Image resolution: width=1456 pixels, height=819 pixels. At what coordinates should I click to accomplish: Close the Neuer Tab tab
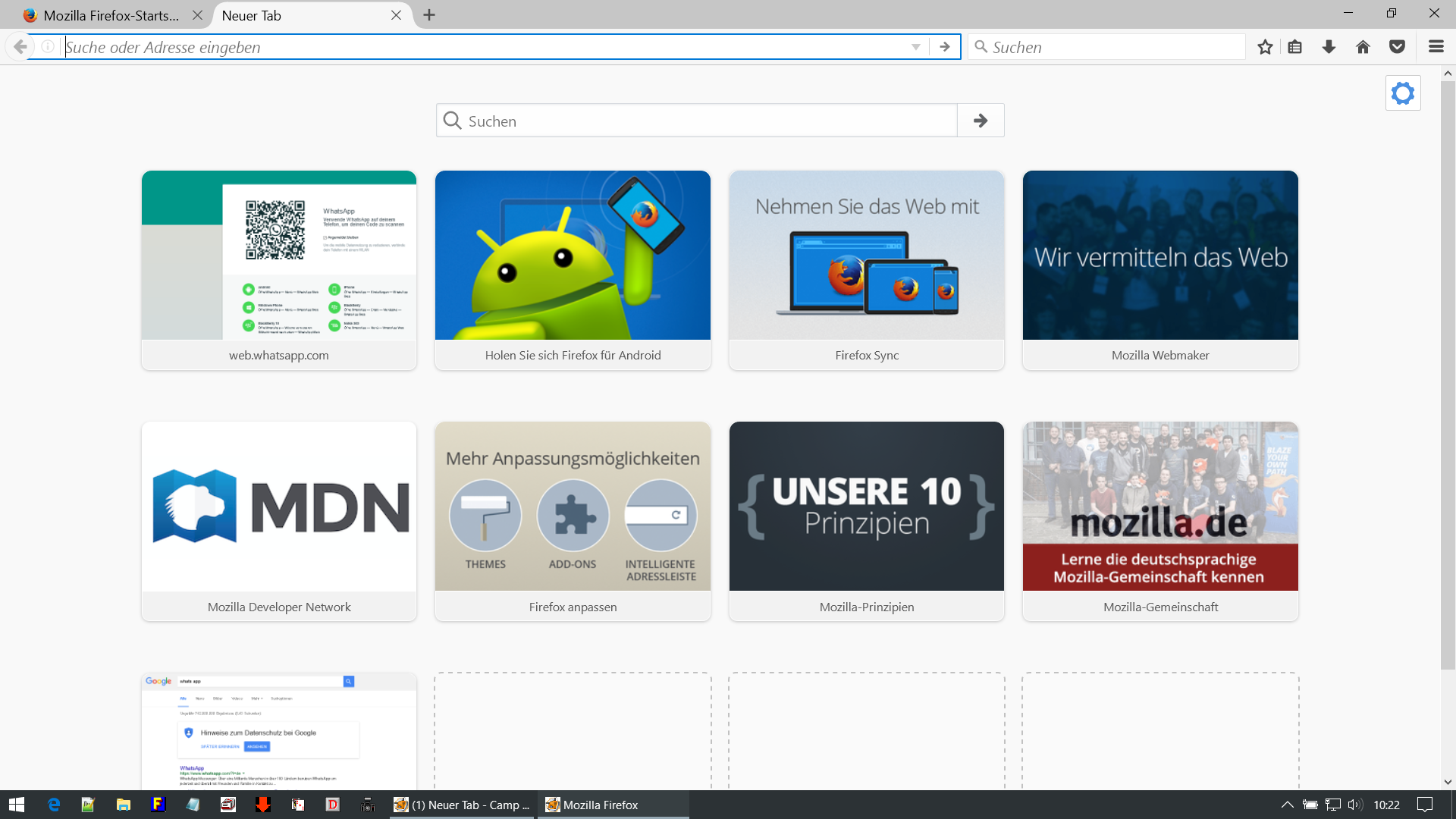[396, 15]
